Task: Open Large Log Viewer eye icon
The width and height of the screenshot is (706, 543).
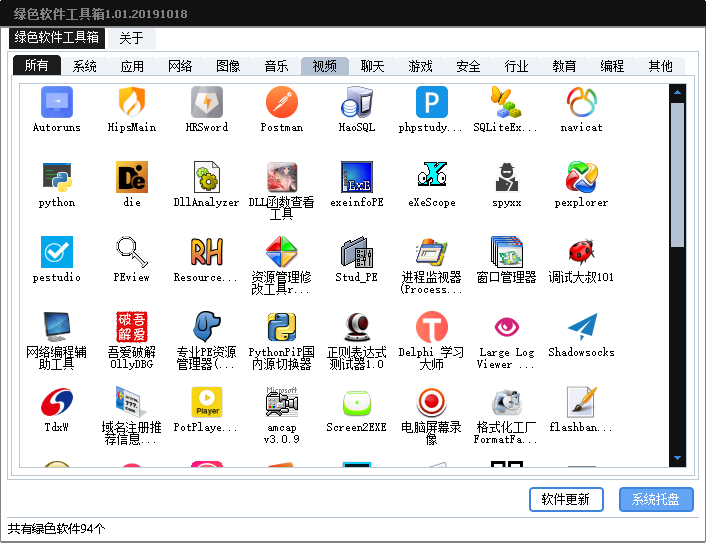Action: point(507,327)
